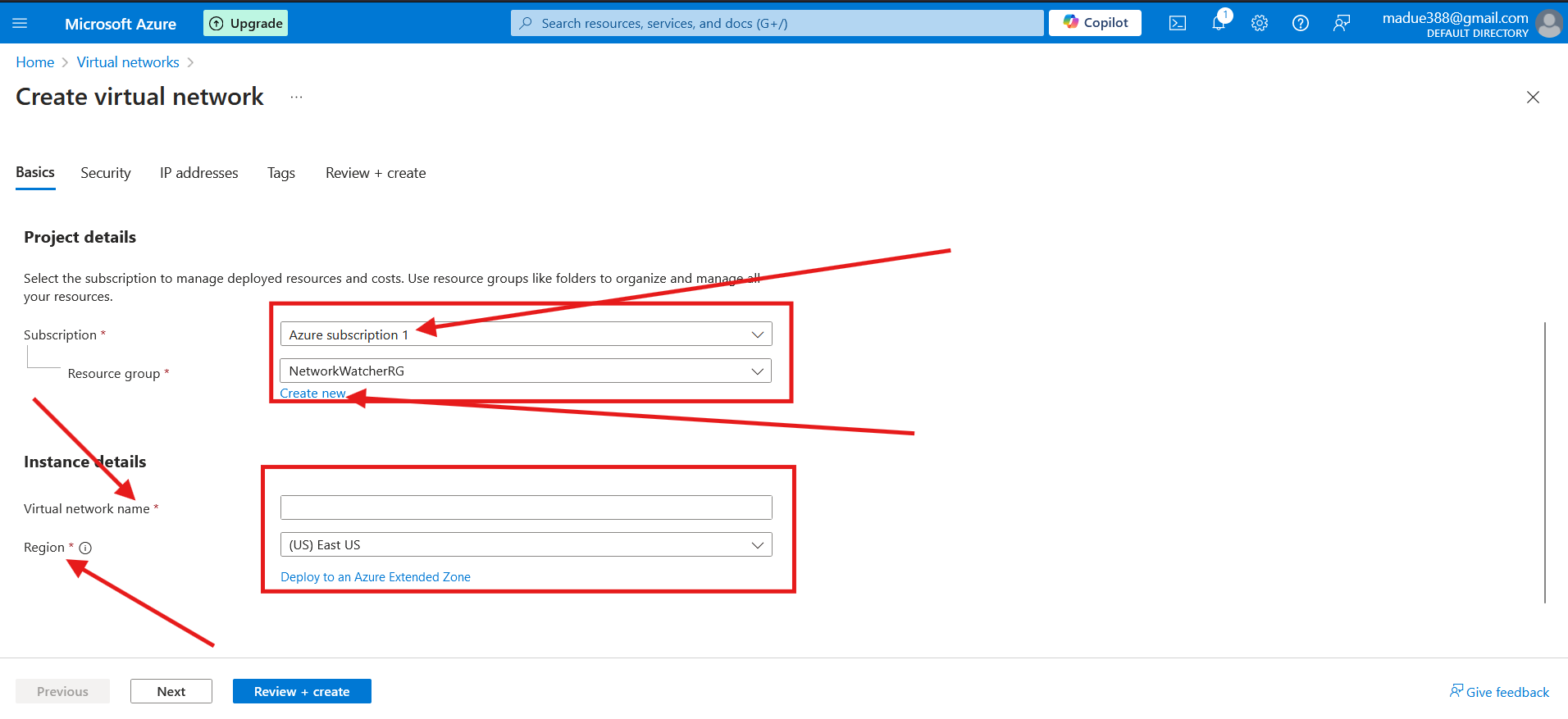Open Cloud Shell from the top bar
Viewport: 1568px width, 719px height.
(1178, 23)
